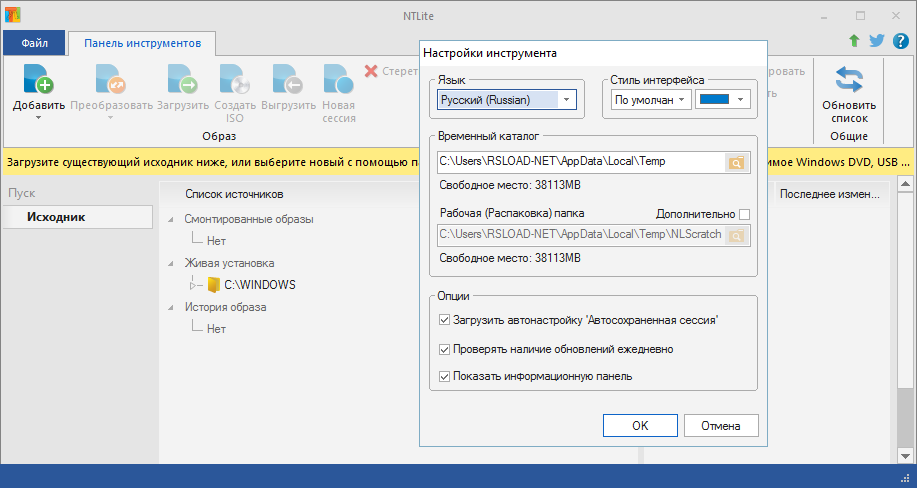Open the Язык dropdown Русский (Russian)
Viewport: 917px width, 488px height.
506,99
